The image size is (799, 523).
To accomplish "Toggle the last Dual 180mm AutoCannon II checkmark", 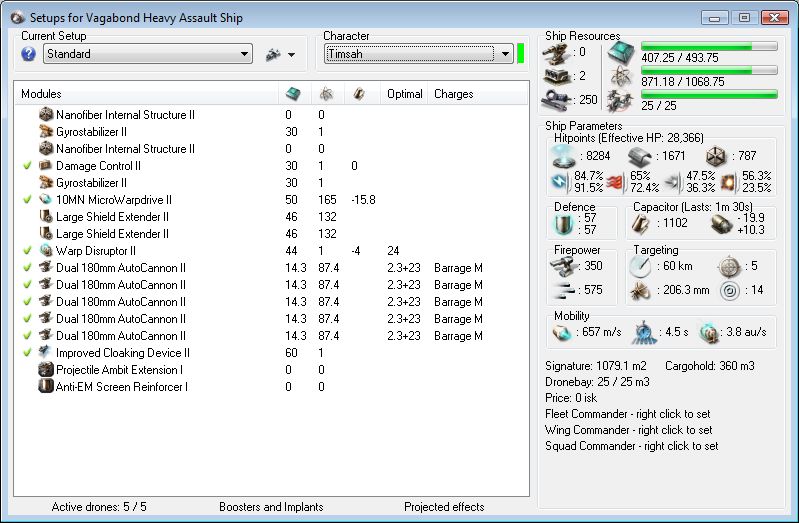I will coord(28,336).
